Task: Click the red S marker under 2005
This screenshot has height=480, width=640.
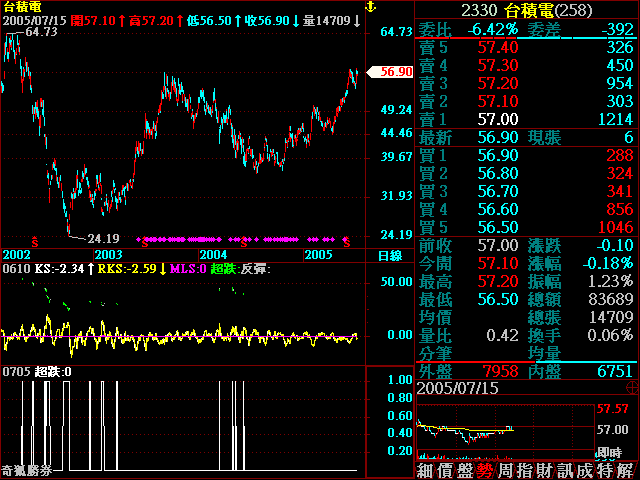Action: (x=346, y=241)
